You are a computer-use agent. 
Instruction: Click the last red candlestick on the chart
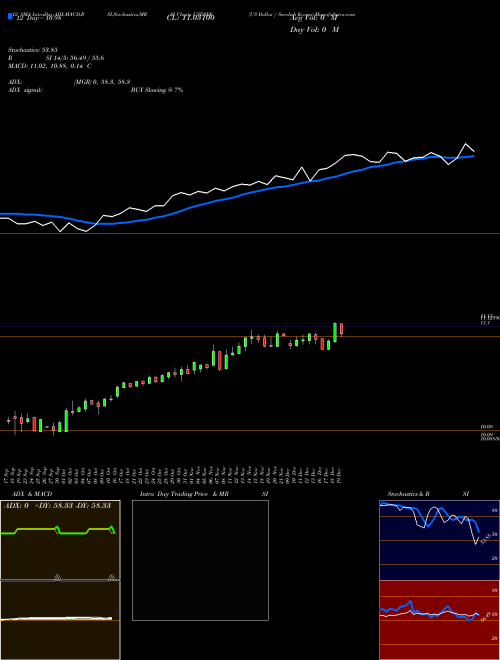point(341,329)
